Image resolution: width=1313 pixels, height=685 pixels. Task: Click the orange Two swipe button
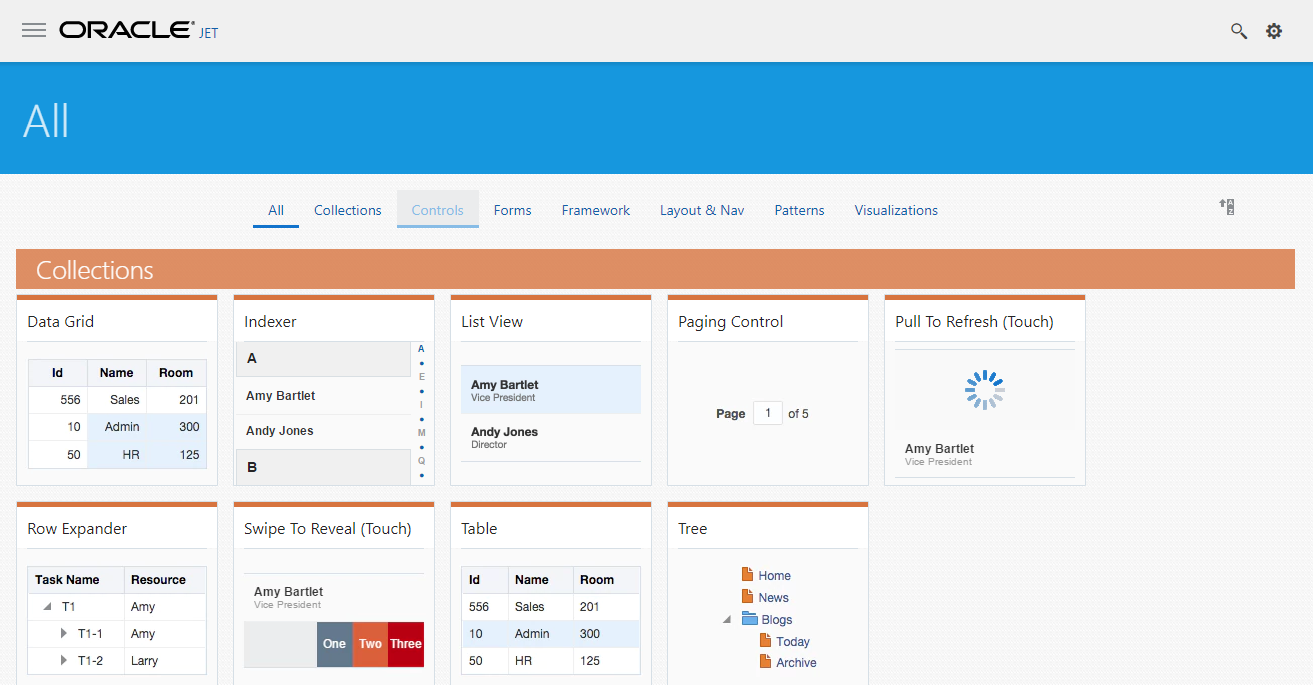[x=370, y=644]
